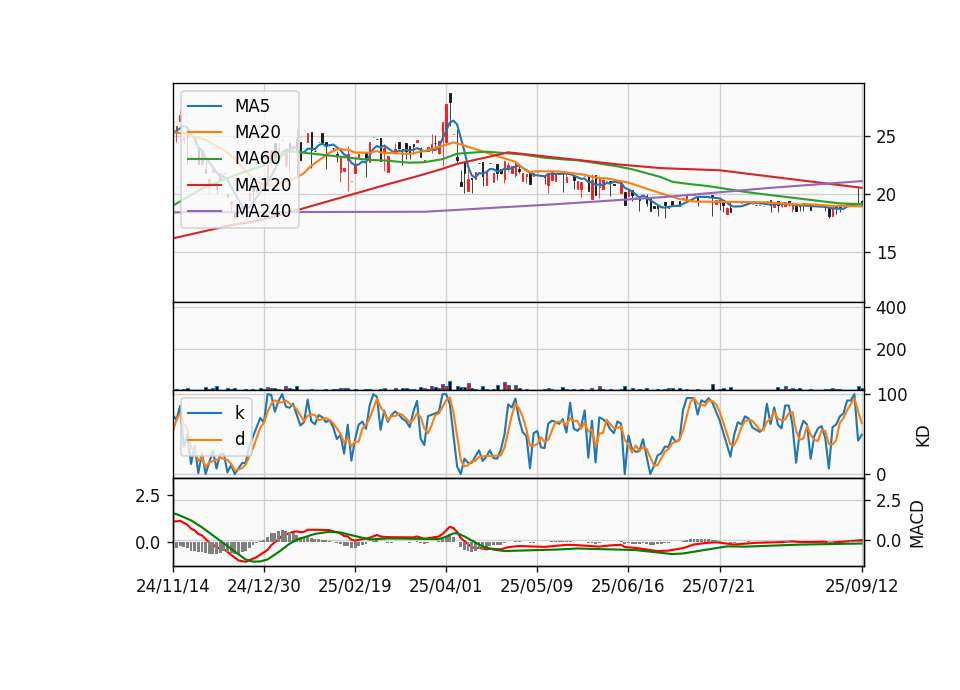Click the date label 25/05/09

[537, 586]
